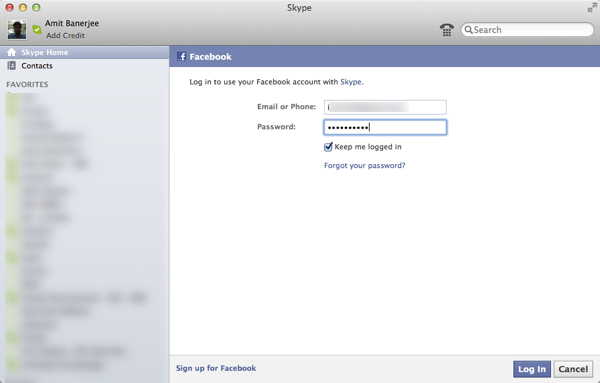Click Amit Banerjee's profile picture
Image resolution: width=600 pixels, height=383 pixels.
tap(17, 29)
